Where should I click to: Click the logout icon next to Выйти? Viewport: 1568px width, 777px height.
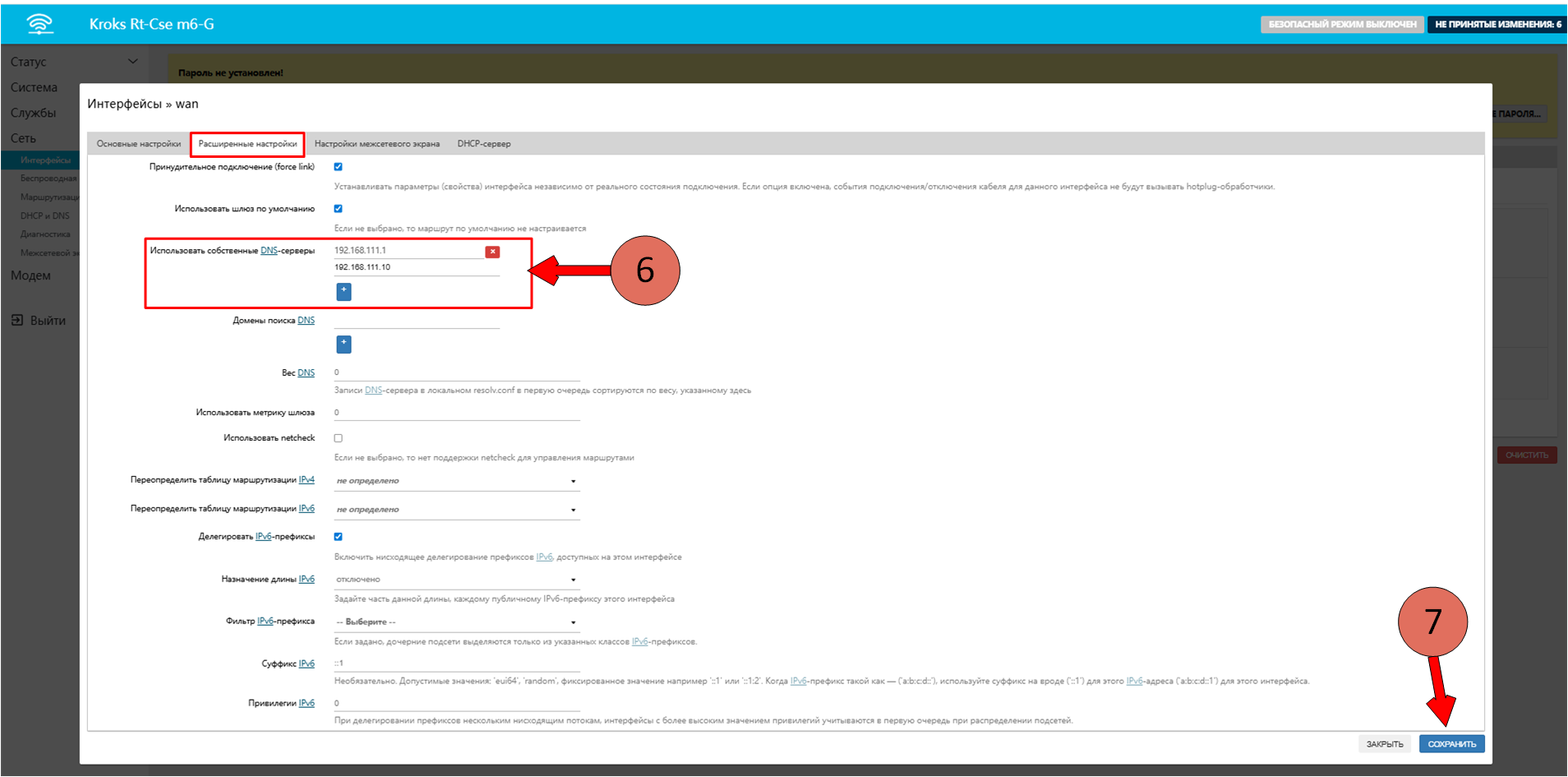point(17,321)
